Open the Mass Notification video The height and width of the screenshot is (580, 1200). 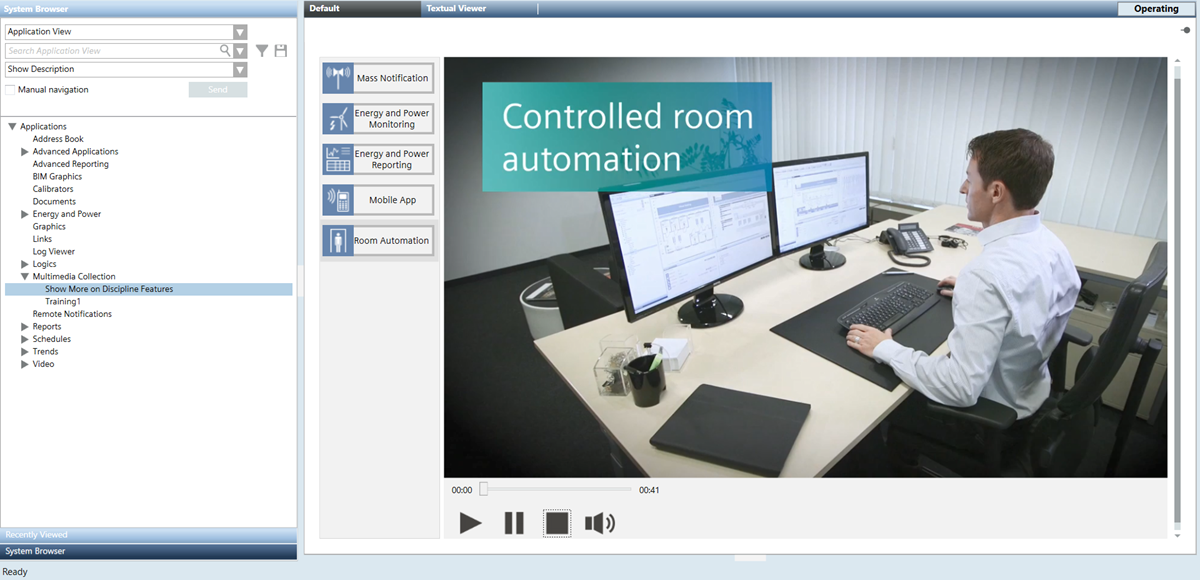click(378, 78)
